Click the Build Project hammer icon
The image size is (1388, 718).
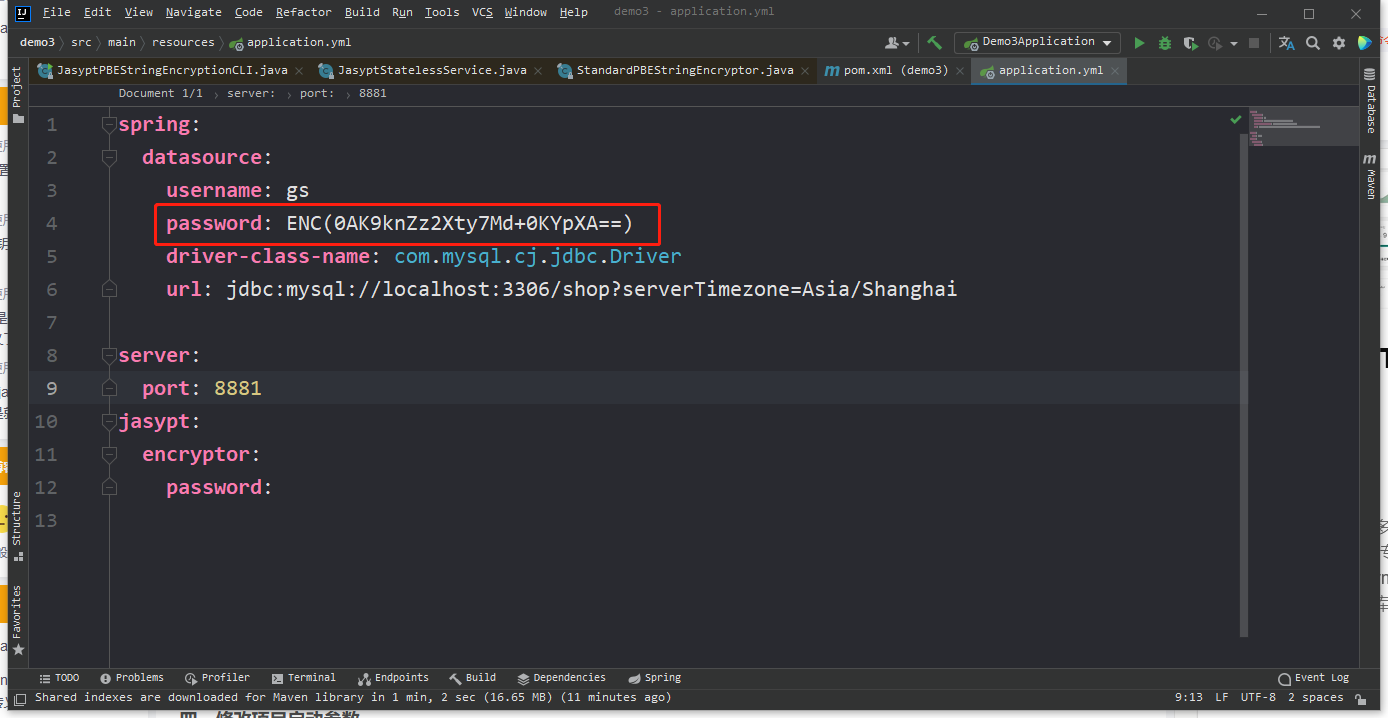tap(934, 43)
